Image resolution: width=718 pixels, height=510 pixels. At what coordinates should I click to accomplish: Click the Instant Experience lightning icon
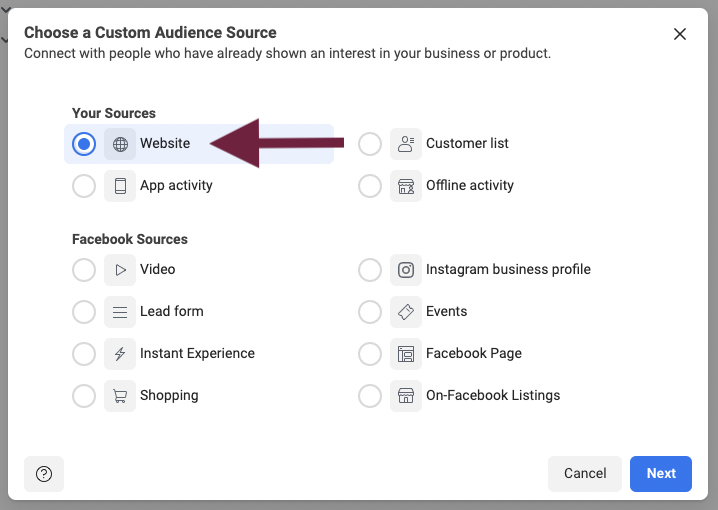pyautogui.click(x=120, y=354)
